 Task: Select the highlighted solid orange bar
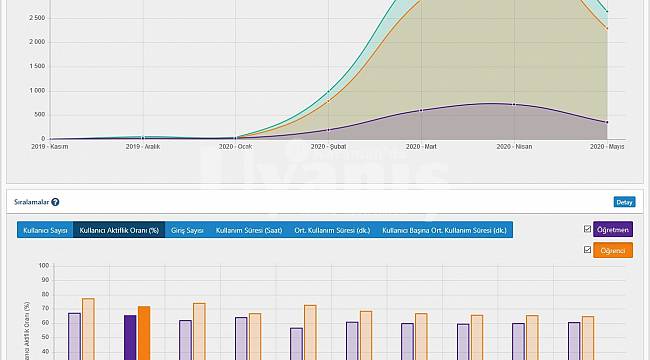(144, 333)
